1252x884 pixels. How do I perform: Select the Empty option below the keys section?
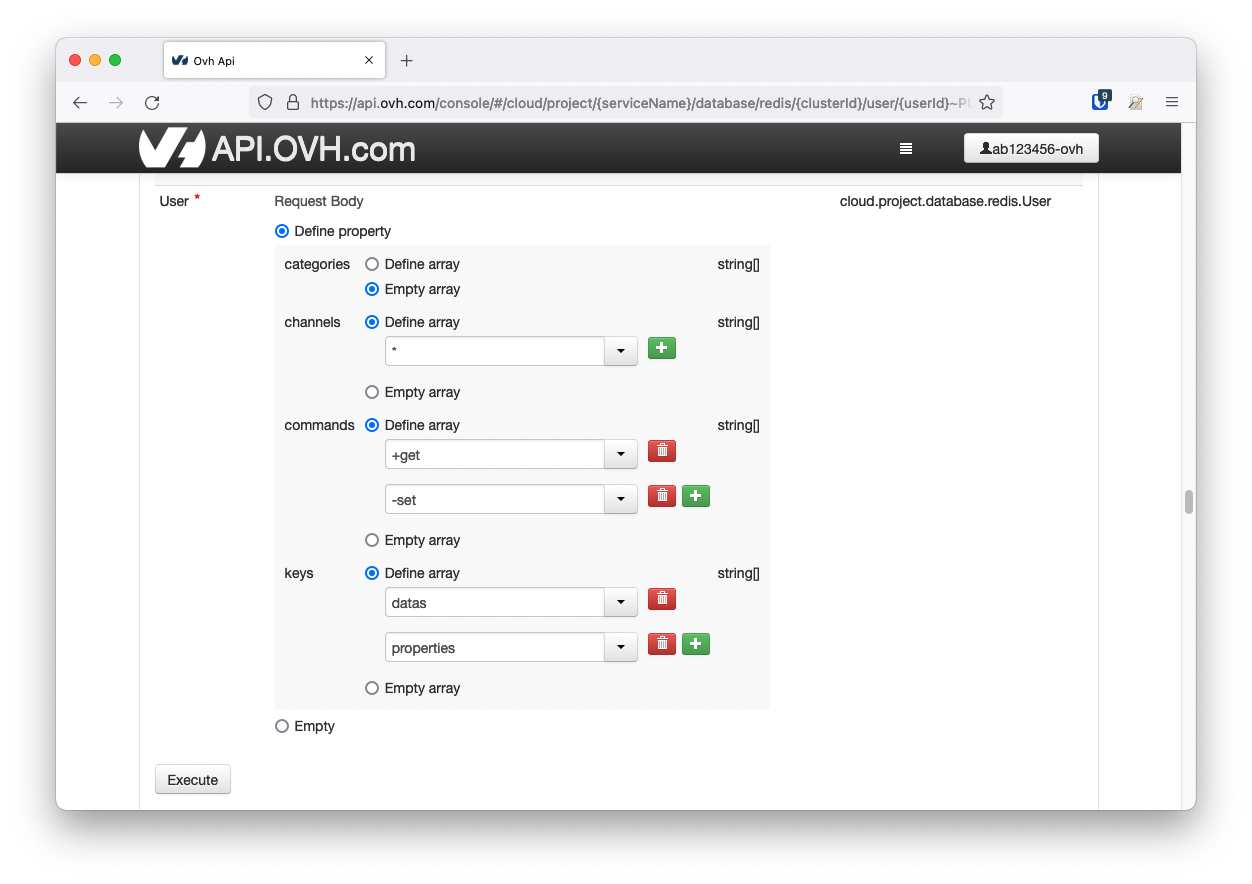281,726
